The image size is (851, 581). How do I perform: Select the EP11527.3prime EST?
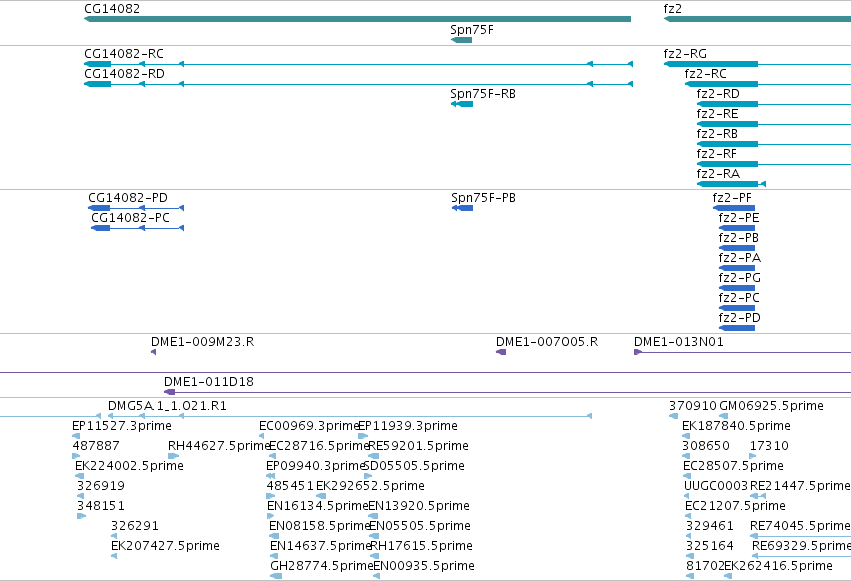[x=76, y=436]
